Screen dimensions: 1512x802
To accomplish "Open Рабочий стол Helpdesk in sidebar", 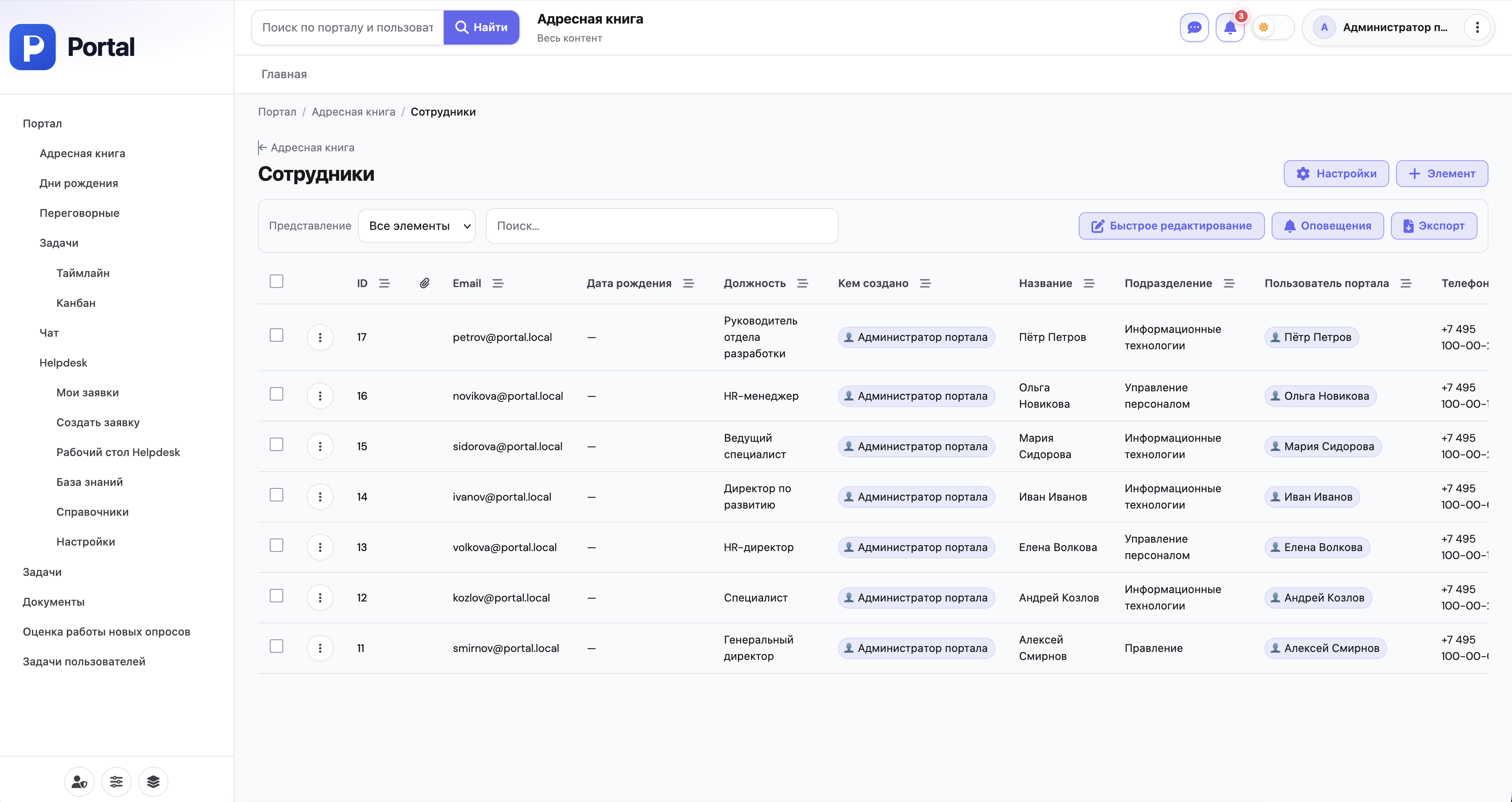I will tap(118, 452).
